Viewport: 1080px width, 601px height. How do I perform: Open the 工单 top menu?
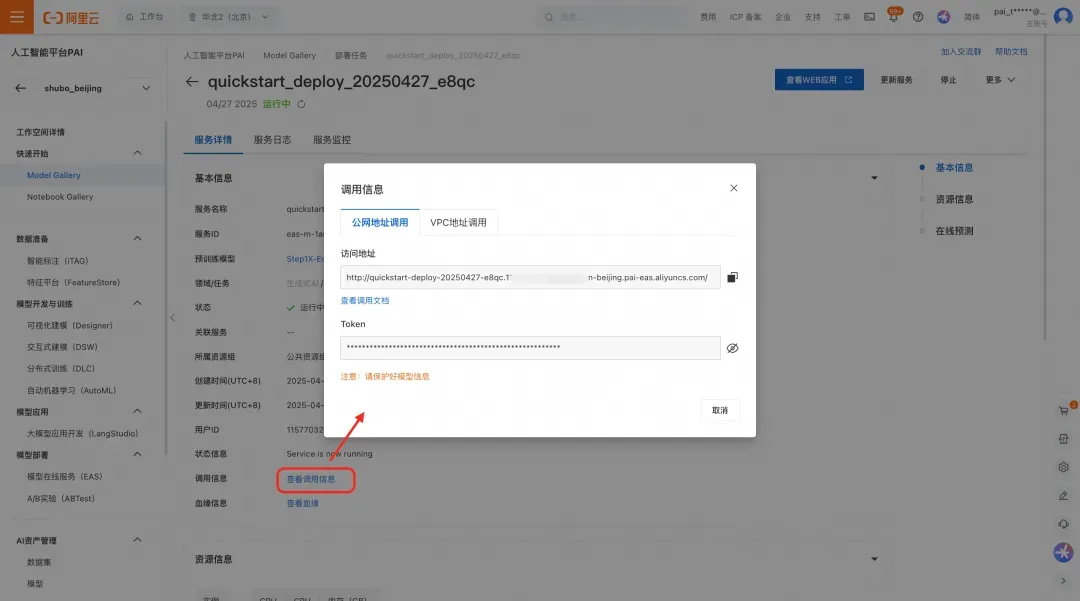coord(842,17)
